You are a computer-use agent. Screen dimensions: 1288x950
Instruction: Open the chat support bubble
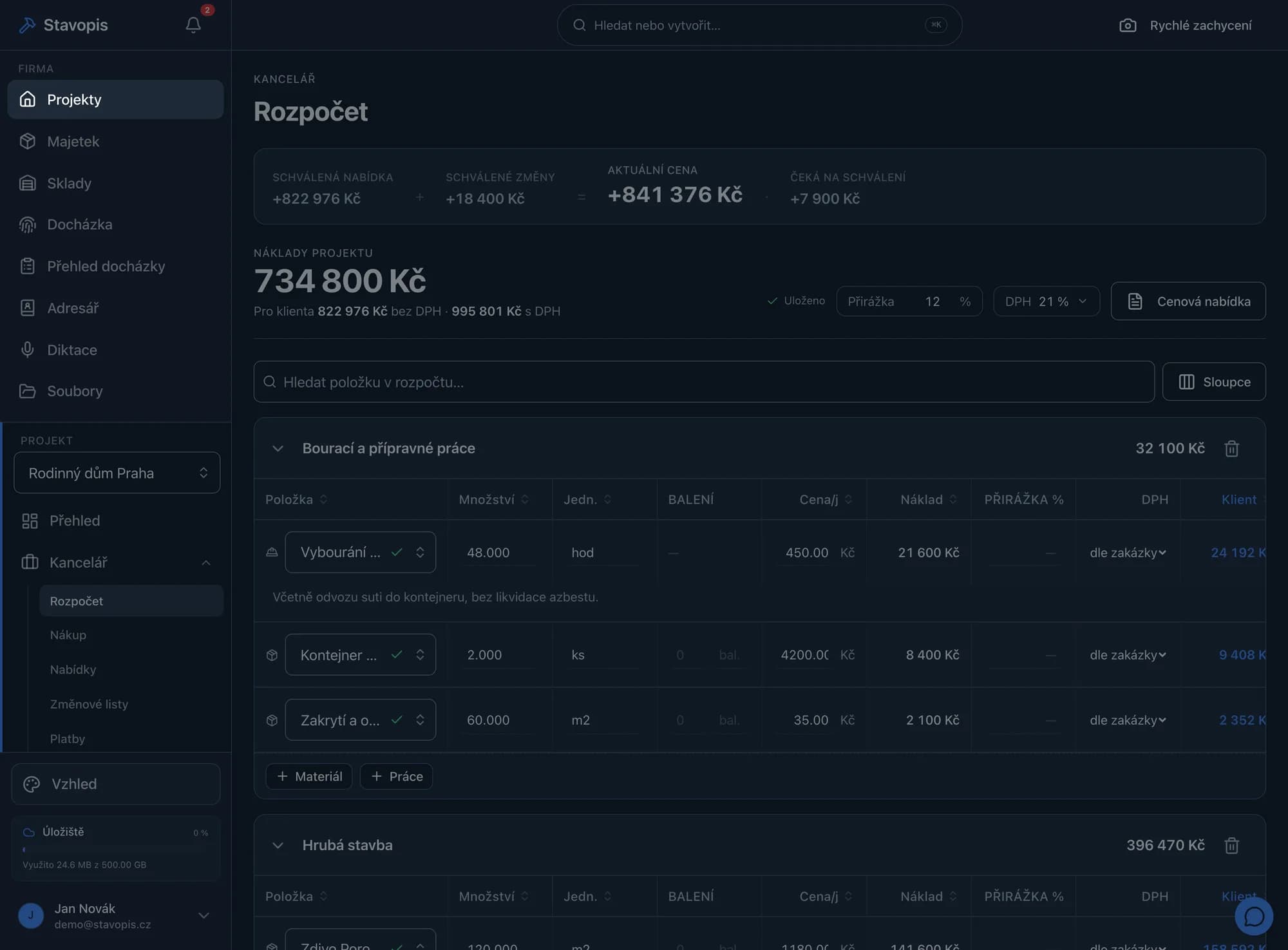click(1253, 916)
